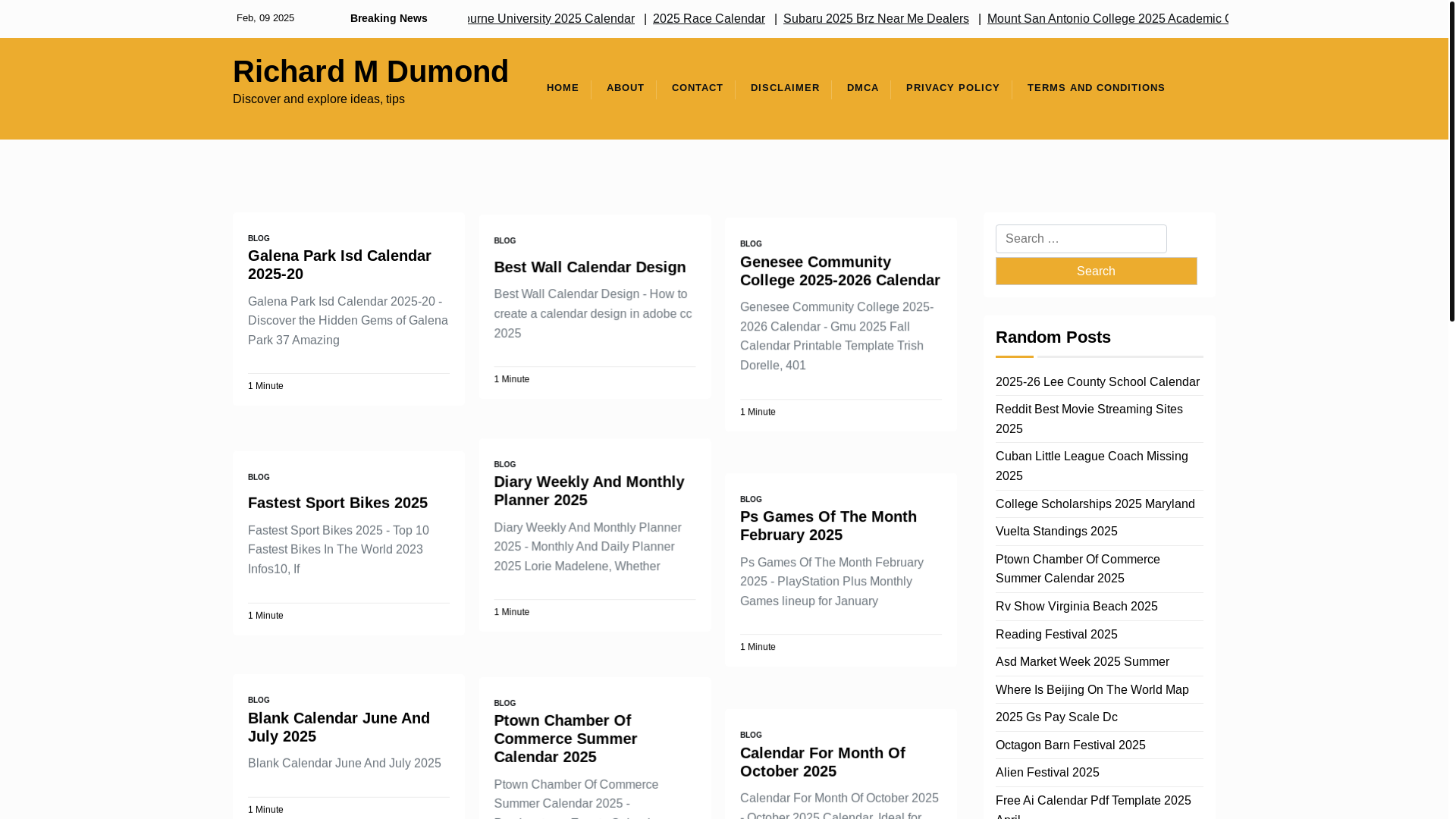Open Mount San Antonio College 2025 Academic link

1108,18
